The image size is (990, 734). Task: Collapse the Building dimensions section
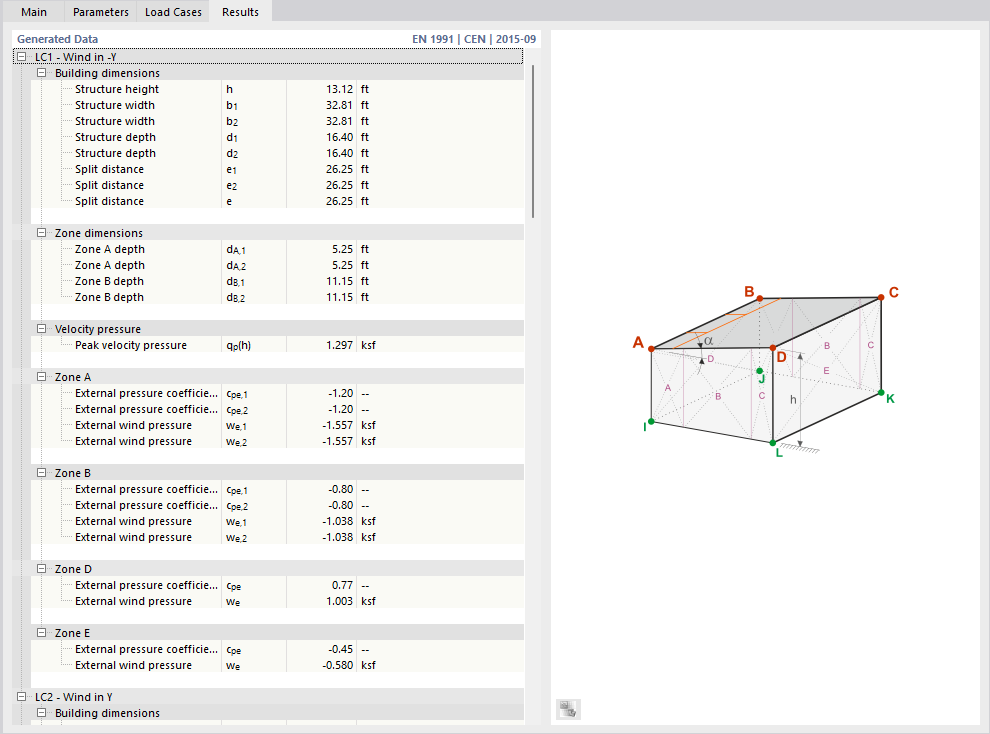coord(40,72)
